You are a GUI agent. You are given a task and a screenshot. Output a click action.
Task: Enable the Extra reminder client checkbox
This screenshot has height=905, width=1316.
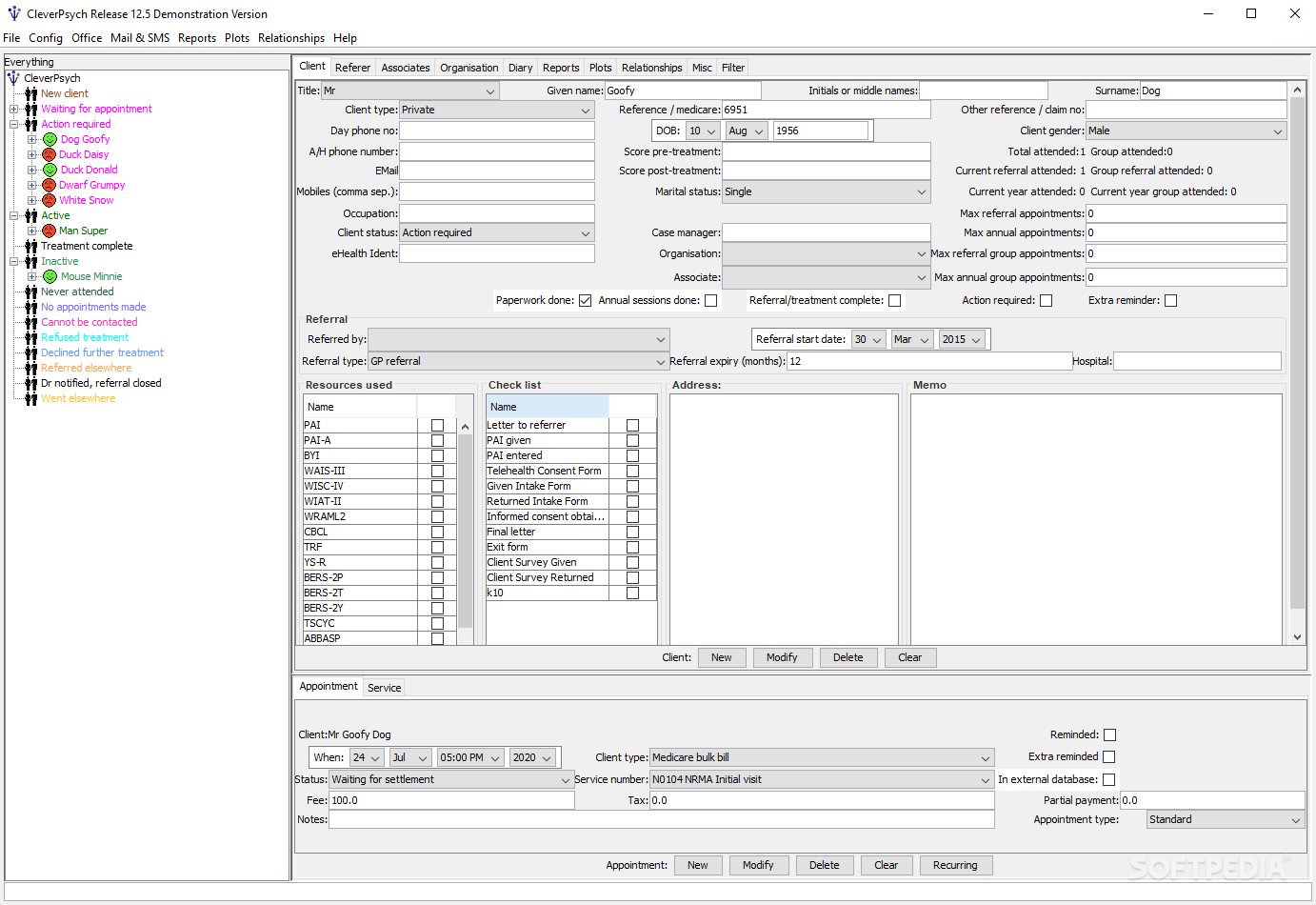tap(1171, 300)
